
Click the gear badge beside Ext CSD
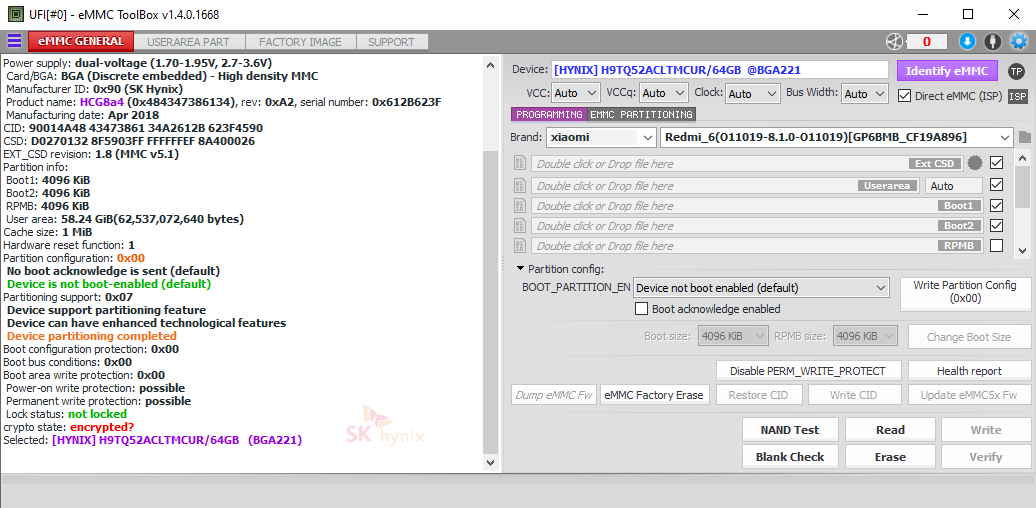pos(975,163)
